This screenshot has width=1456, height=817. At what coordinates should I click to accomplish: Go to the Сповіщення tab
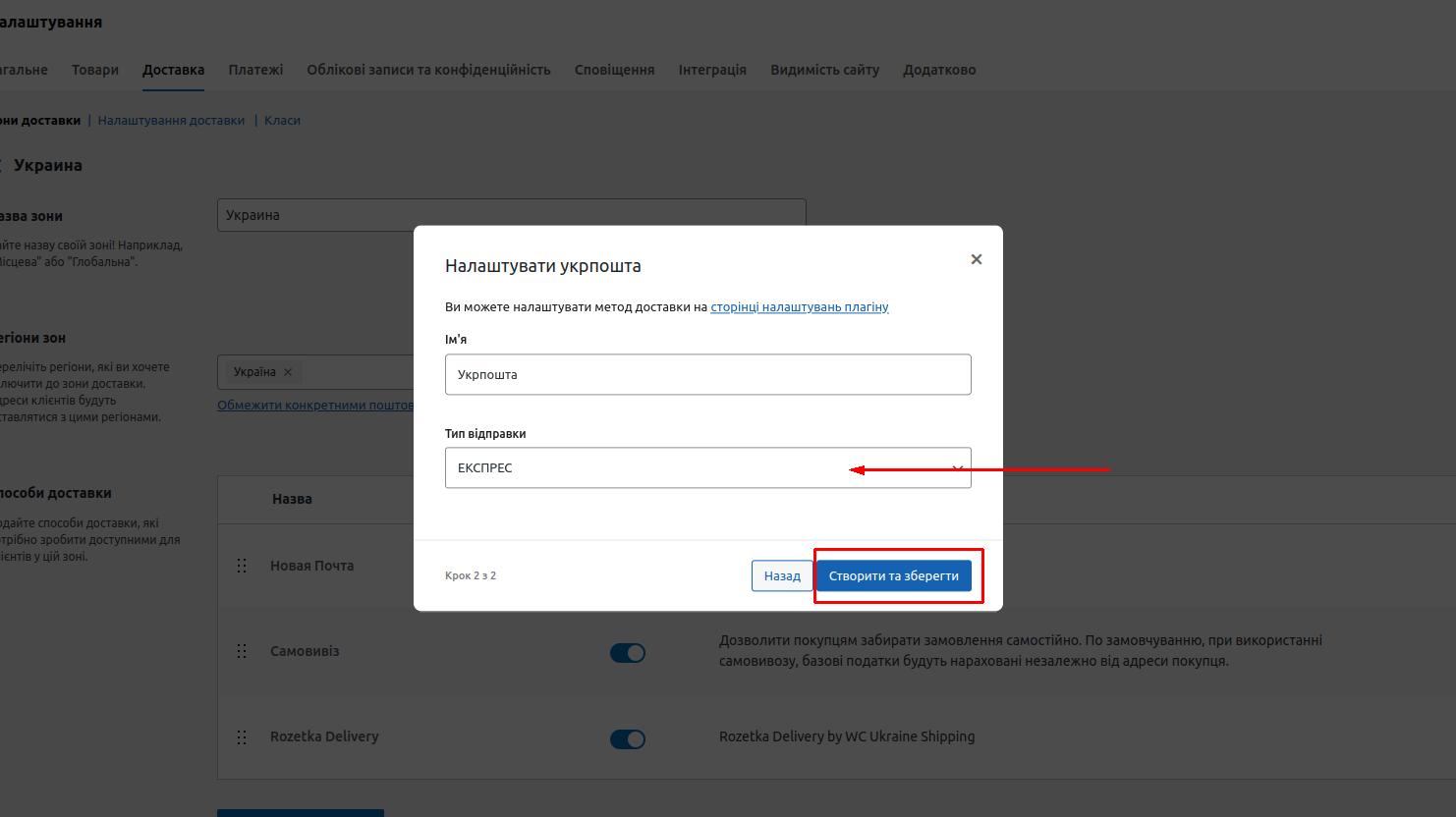click(x=614, y=70)
